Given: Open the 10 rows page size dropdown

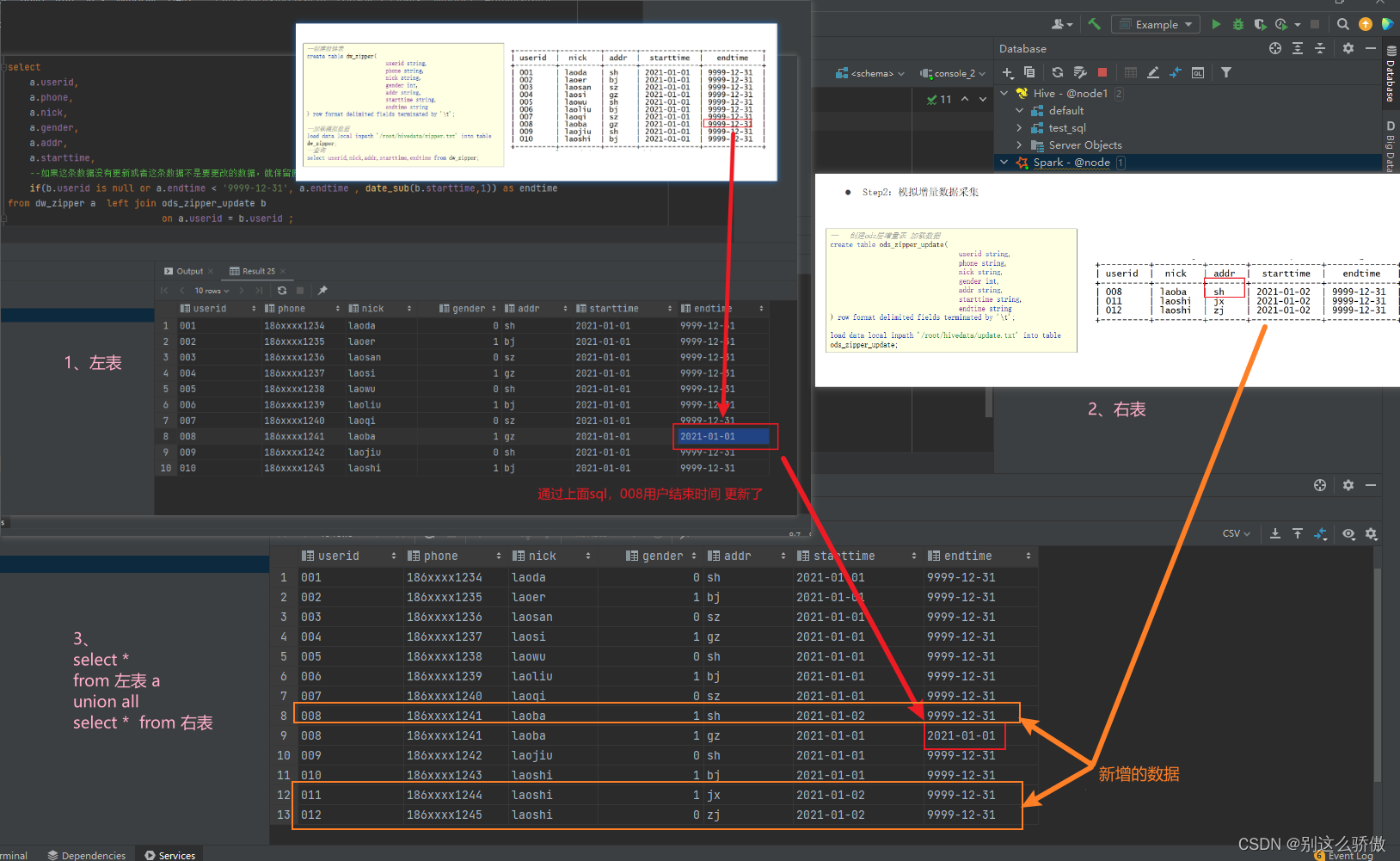Looking at the screenshot, I should click(212, 291).
